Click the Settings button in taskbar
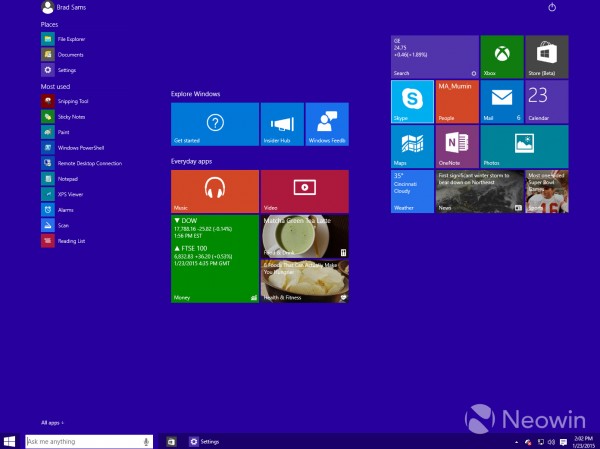The width and height of the screenshot is (600, 449). tap(203, 441)
